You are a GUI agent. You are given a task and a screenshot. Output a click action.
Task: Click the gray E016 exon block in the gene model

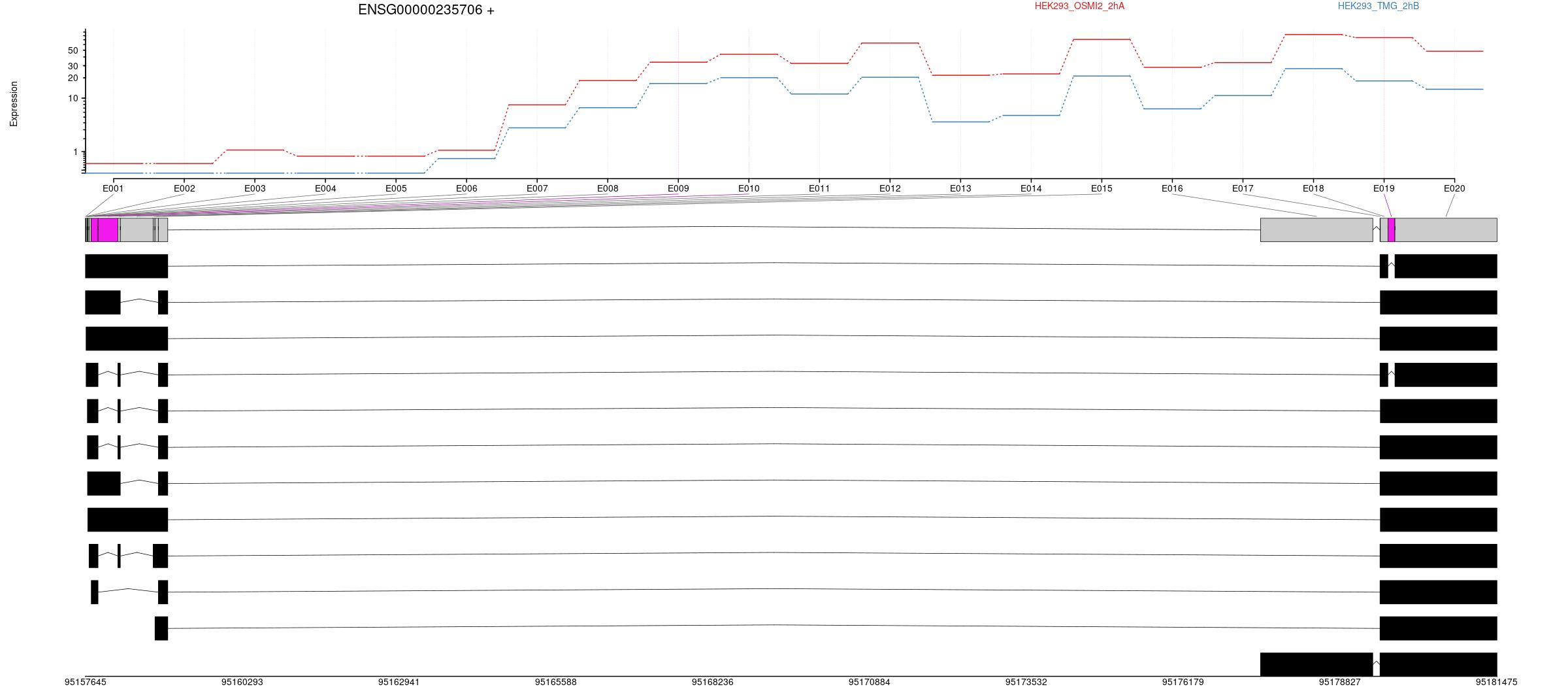pos(1316,230)
